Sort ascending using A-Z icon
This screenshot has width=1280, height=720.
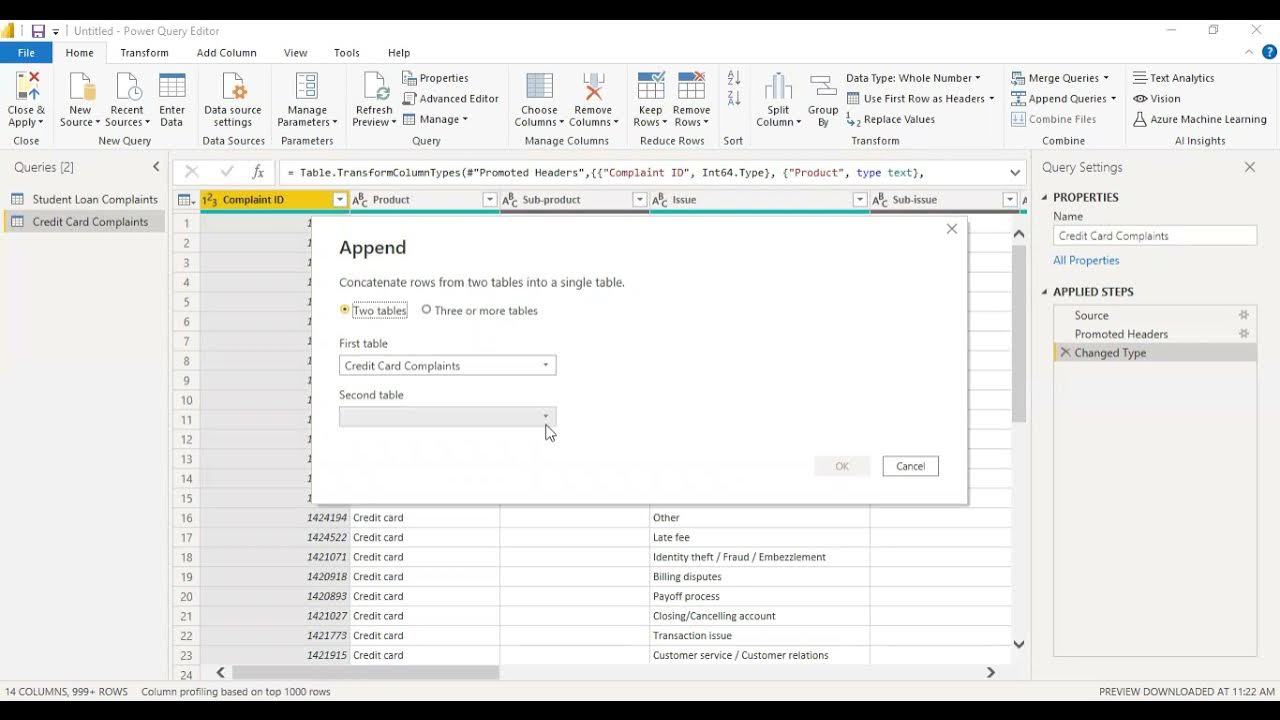point(734,78)
